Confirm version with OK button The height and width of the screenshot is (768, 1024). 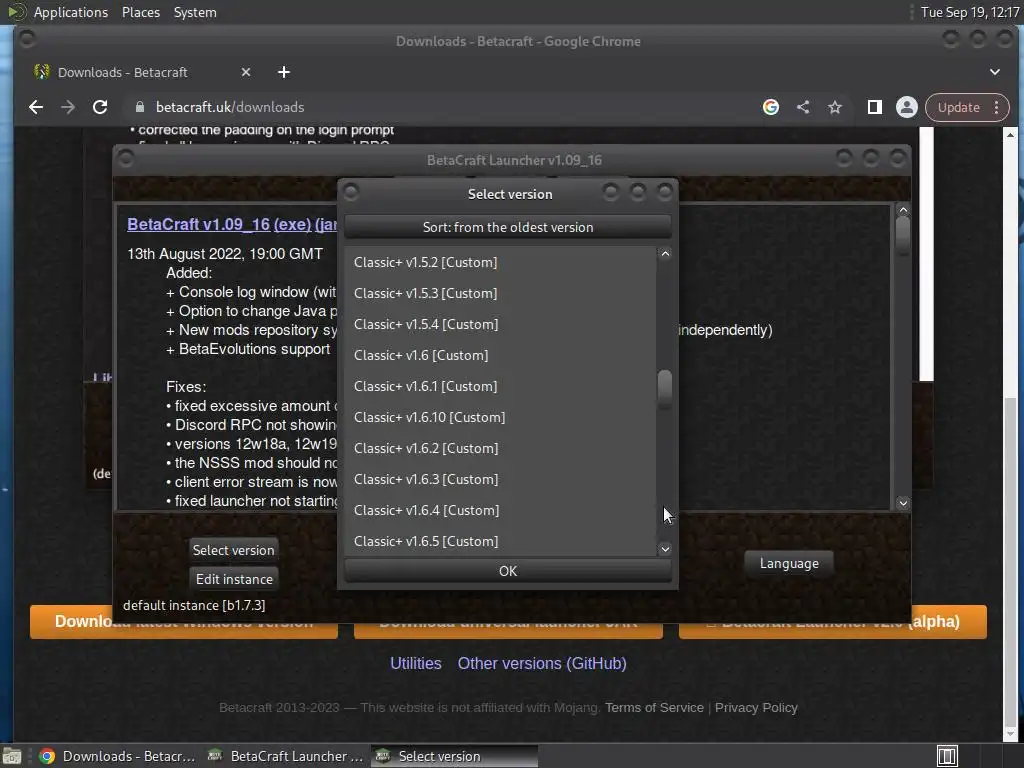(507, 571)
